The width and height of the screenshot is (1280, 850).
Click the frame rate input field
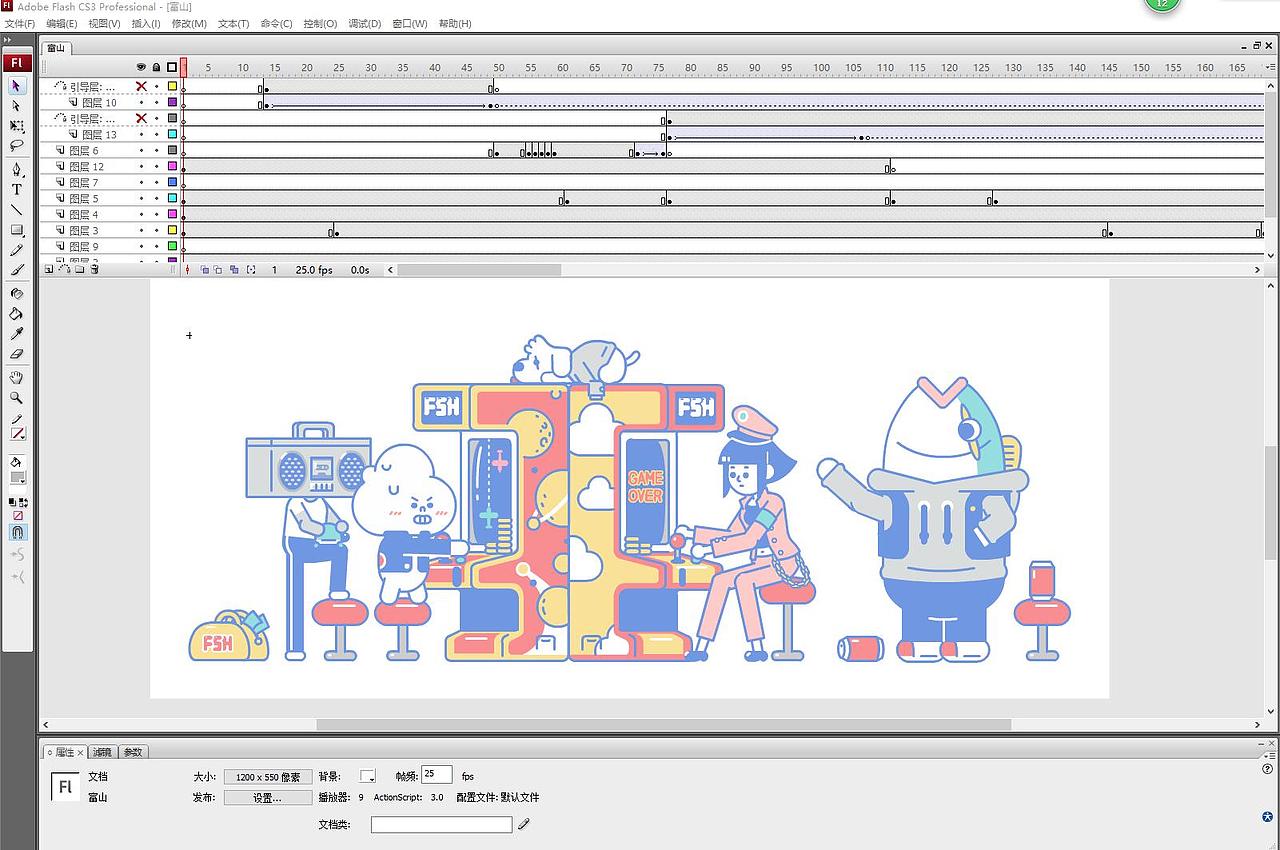(x=437, y=774)
